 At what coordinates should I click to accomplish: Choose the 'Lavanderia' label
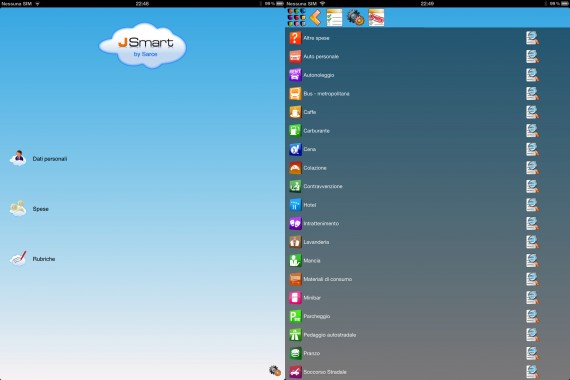coord(316,242)
